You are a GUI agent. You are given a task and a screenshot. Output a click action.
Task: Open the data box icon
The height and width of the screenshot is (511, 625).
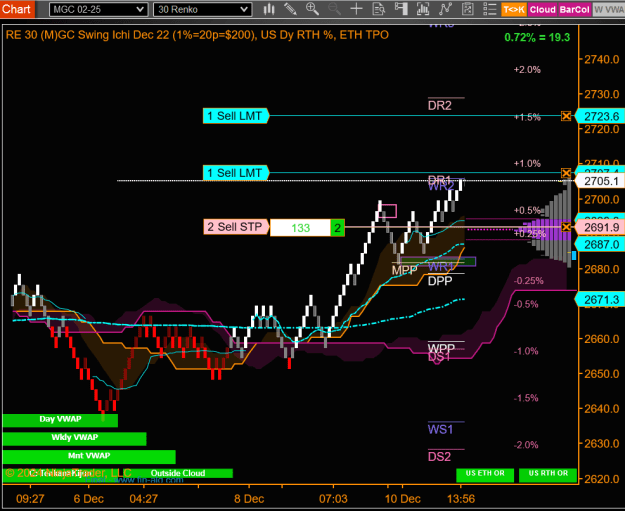click(x=378, y=9)
